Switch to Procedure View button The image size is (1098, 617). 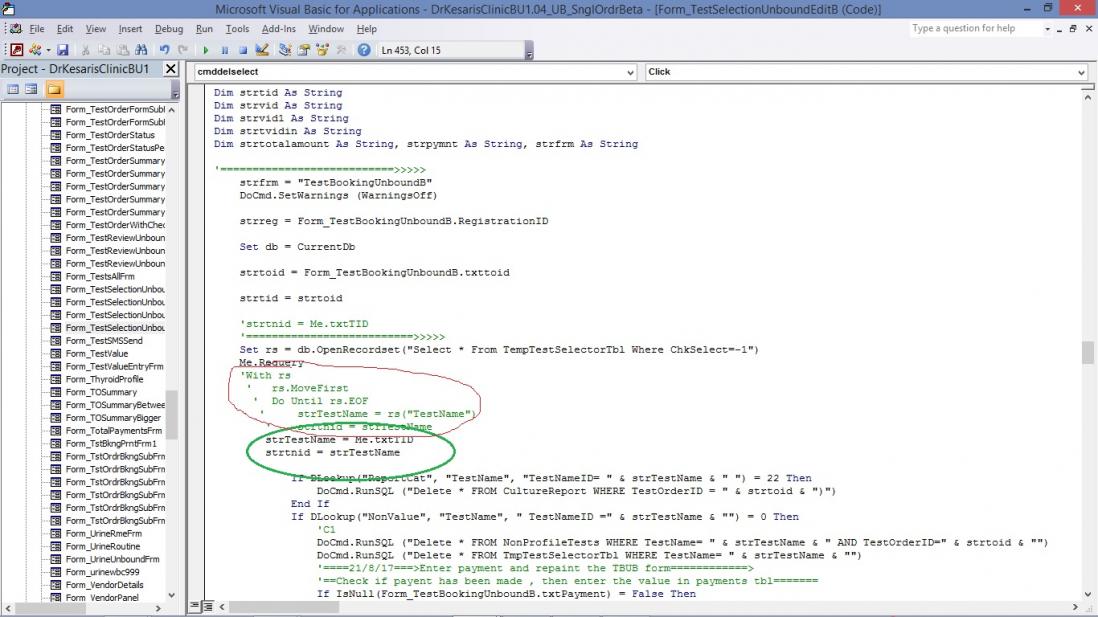[x=195, y=606]
